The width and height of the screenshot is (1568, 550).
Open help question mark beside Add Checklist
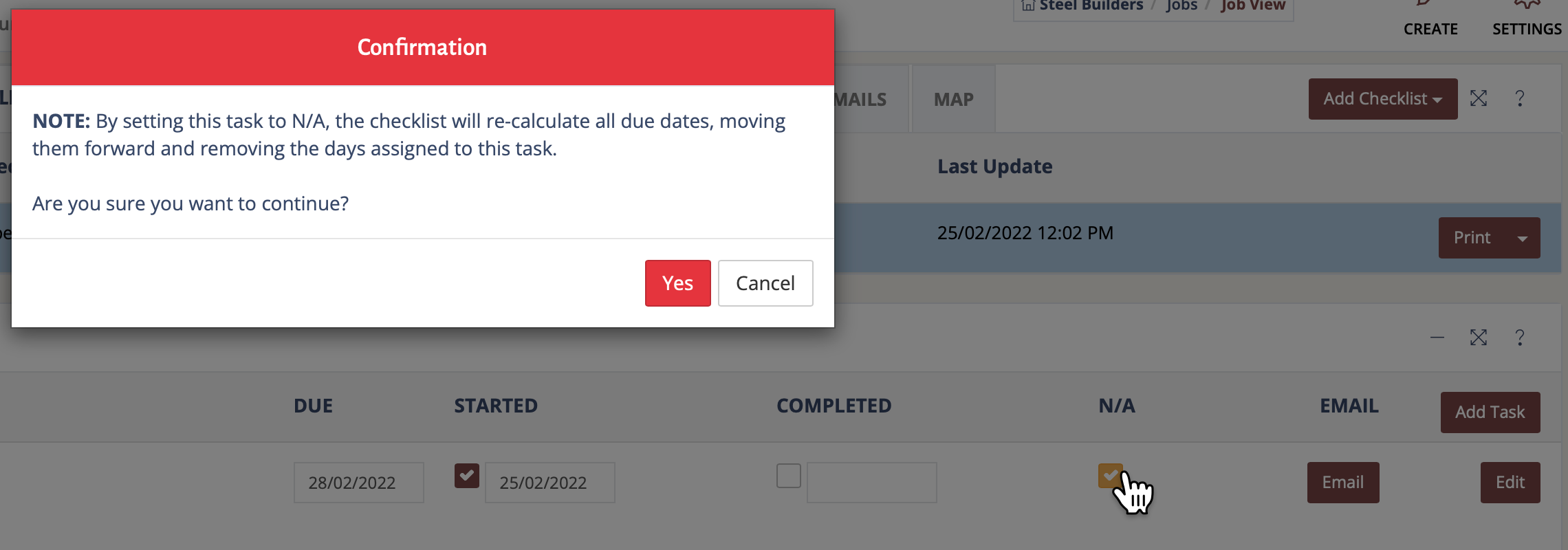(x=1520, y=98)
